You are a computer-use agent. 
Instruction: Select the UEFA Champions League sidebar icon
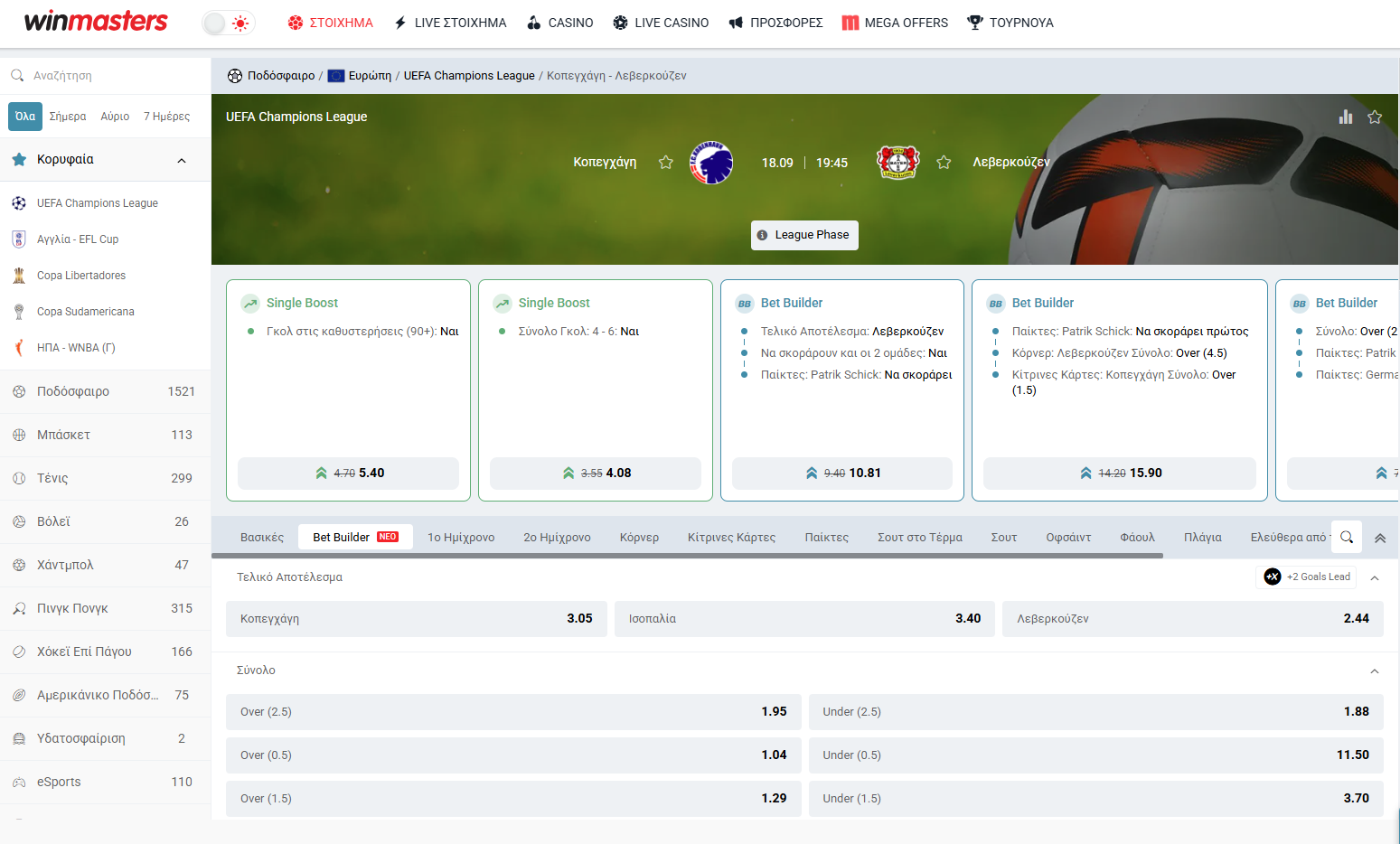[20, 202]
